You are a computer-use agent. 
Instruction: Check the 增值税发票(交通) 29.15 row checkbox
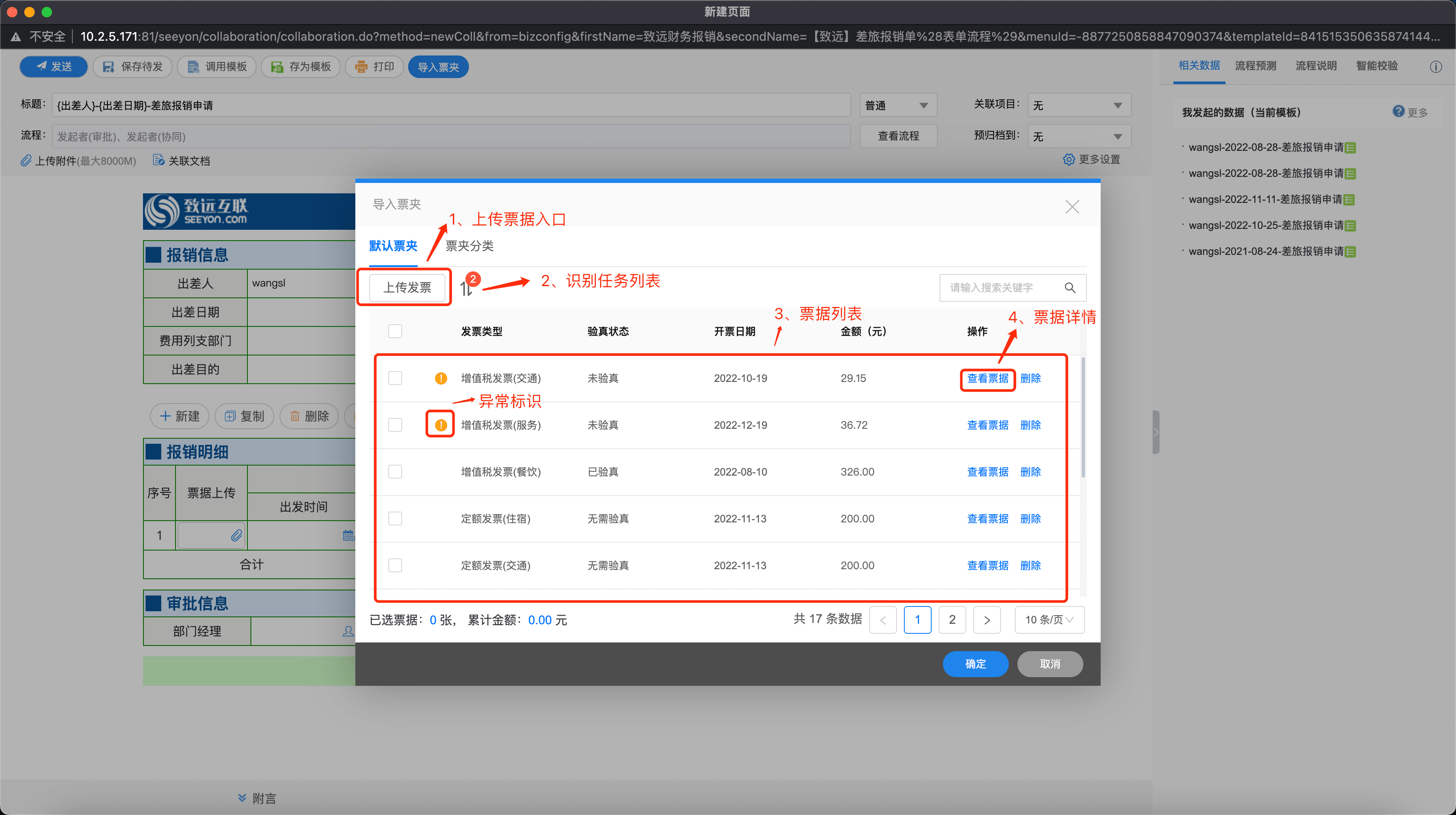pyautogui.click(x=395, y=378)
